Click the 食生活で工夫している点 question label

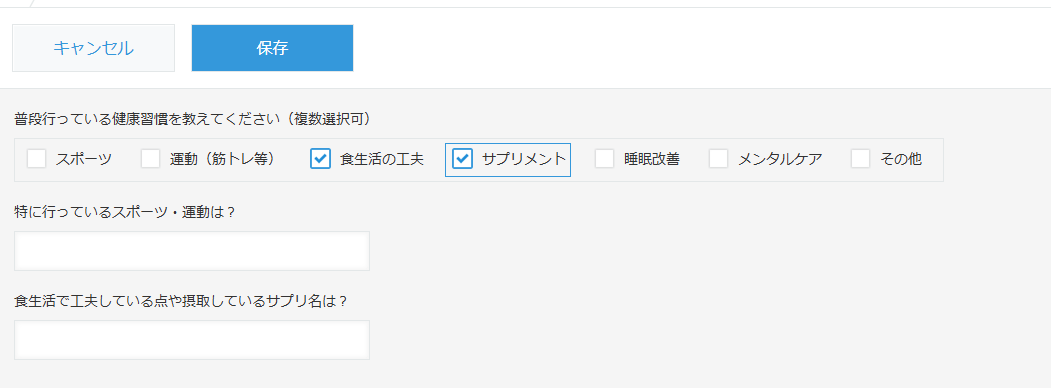[x=181, y=301]
